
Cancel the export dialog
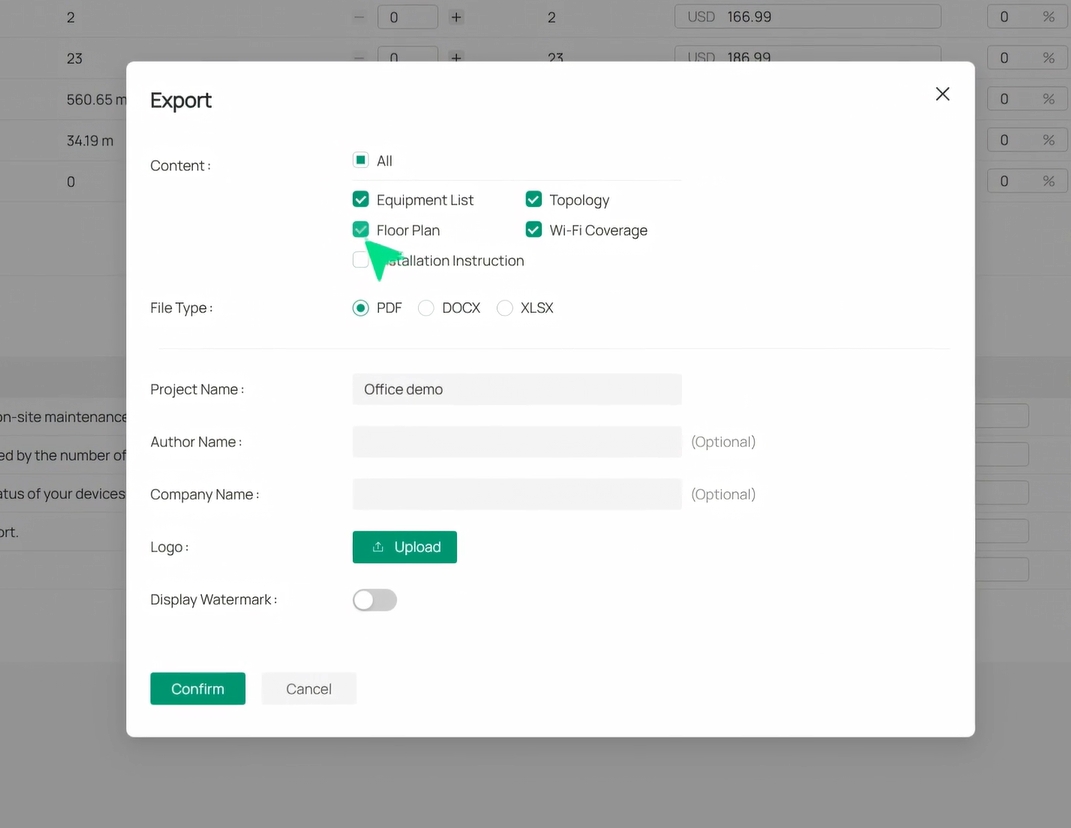pos(309,689)
